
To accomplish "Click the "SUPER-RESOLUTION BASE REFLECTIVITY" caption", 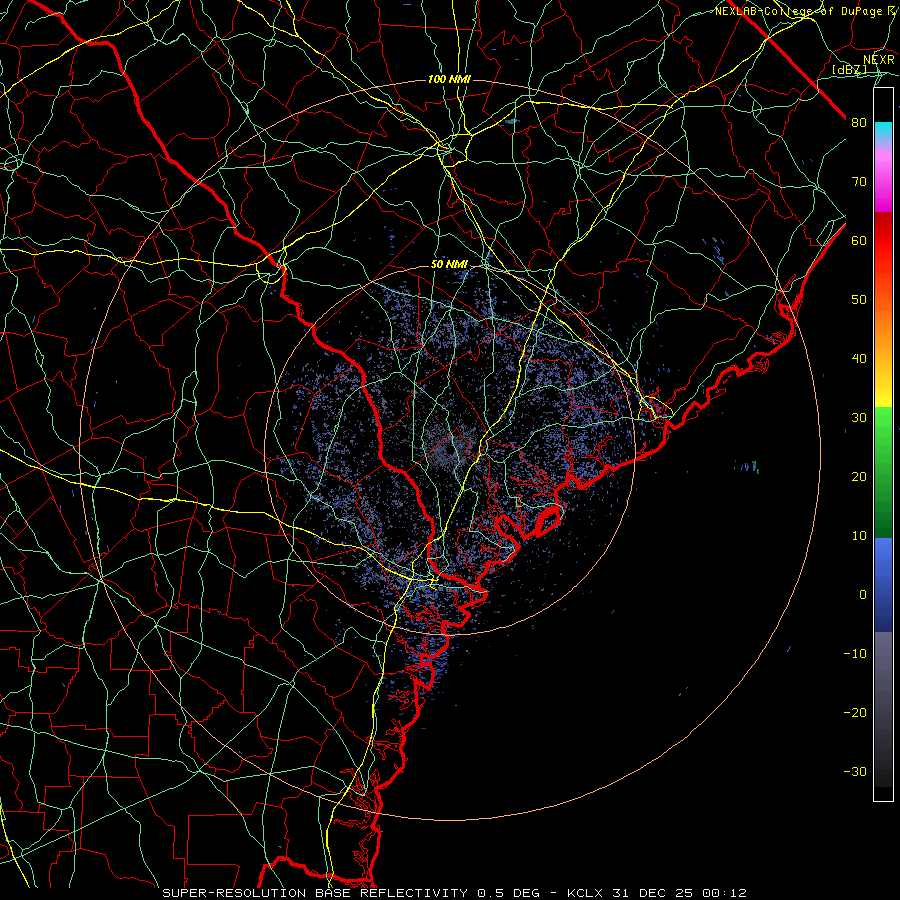I will pos(315,893).
